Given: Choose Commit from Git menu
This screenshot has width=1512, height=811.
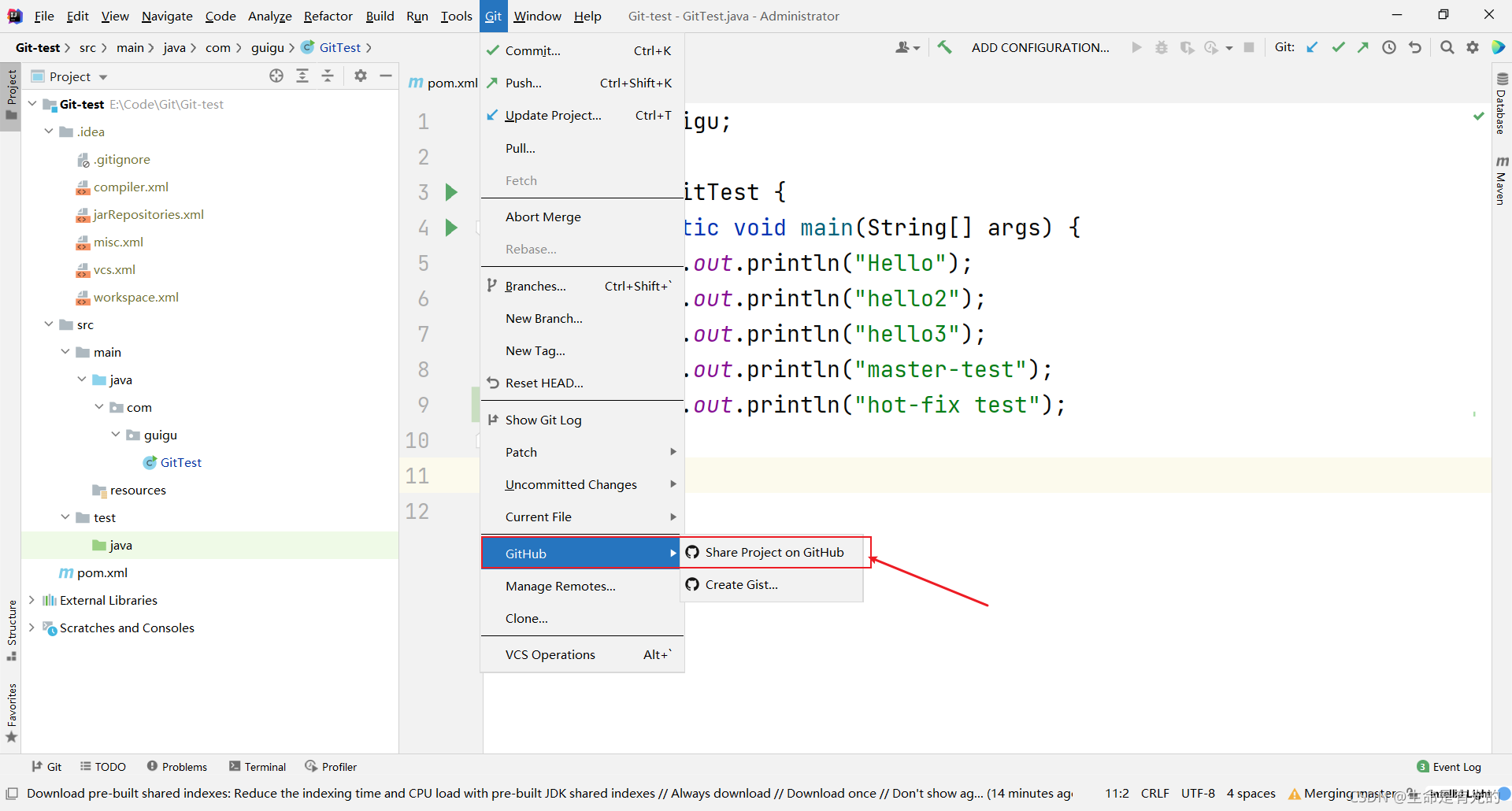Looking at the screenshot, I should (582, 50).
